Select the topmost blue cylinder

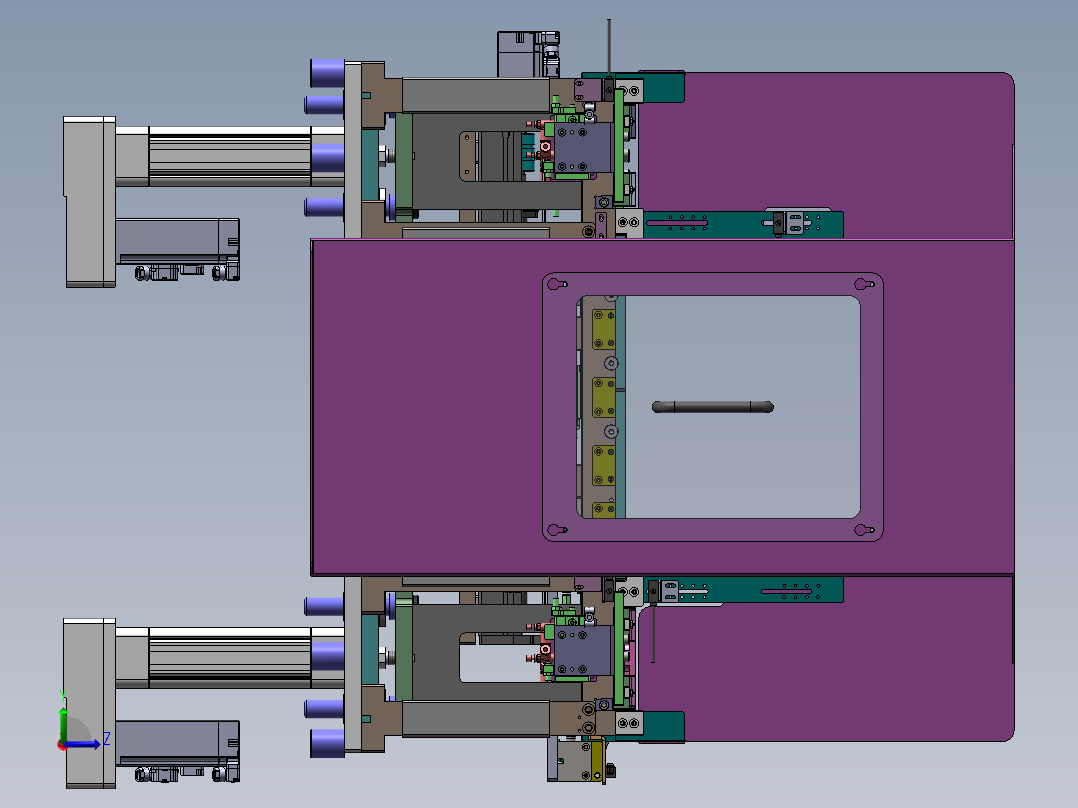click(327, 73)
